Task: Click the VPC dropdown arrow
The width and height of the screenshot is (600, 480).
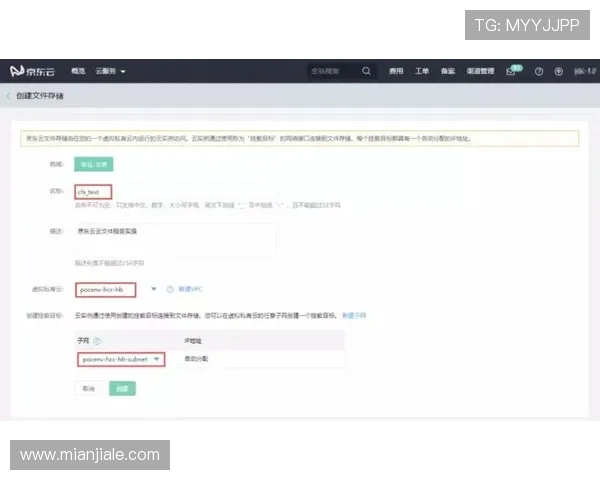Action: click(154, 289)
